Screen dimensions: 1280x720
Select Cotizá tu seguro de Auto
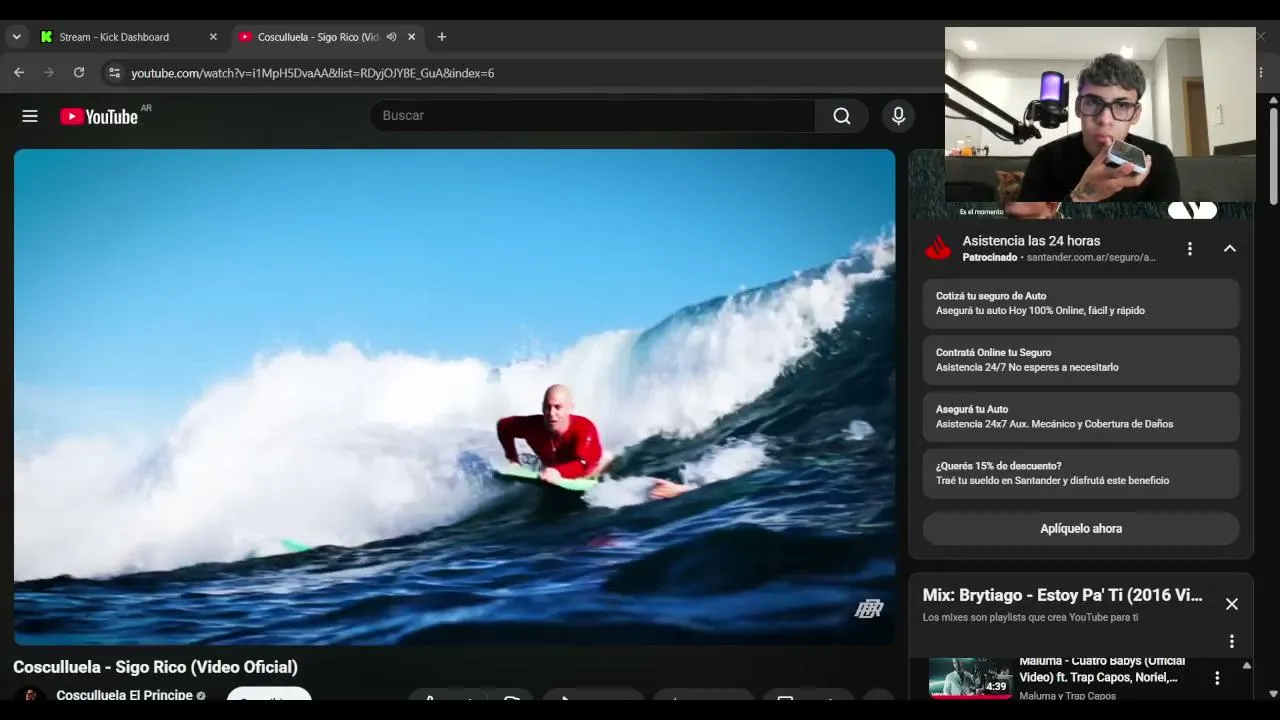click(1081, 303)
